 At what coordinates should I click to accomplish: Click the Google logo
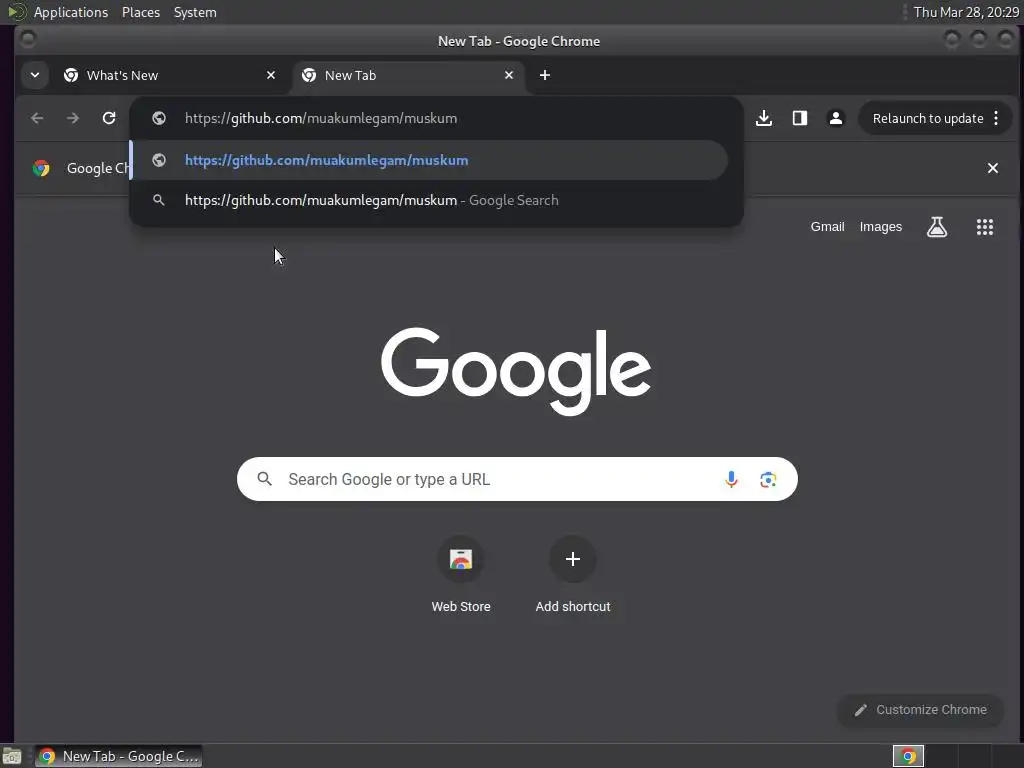tap(516, 370)
